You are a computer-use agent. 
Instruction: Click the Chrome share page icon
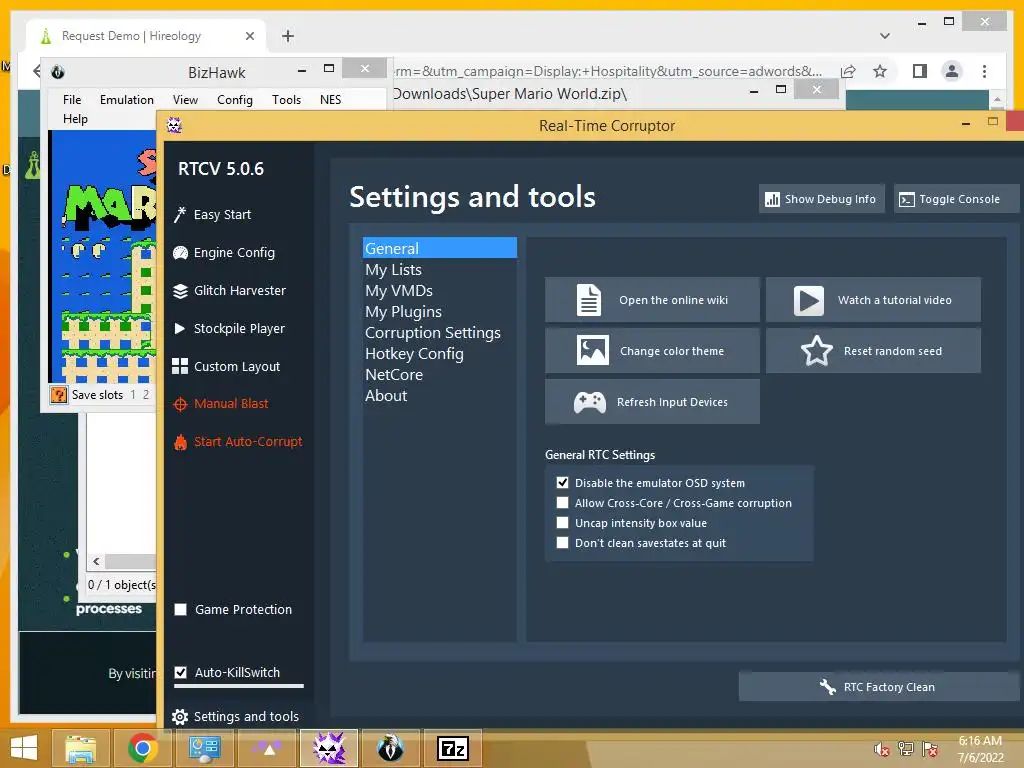click(x=848, y=71)
